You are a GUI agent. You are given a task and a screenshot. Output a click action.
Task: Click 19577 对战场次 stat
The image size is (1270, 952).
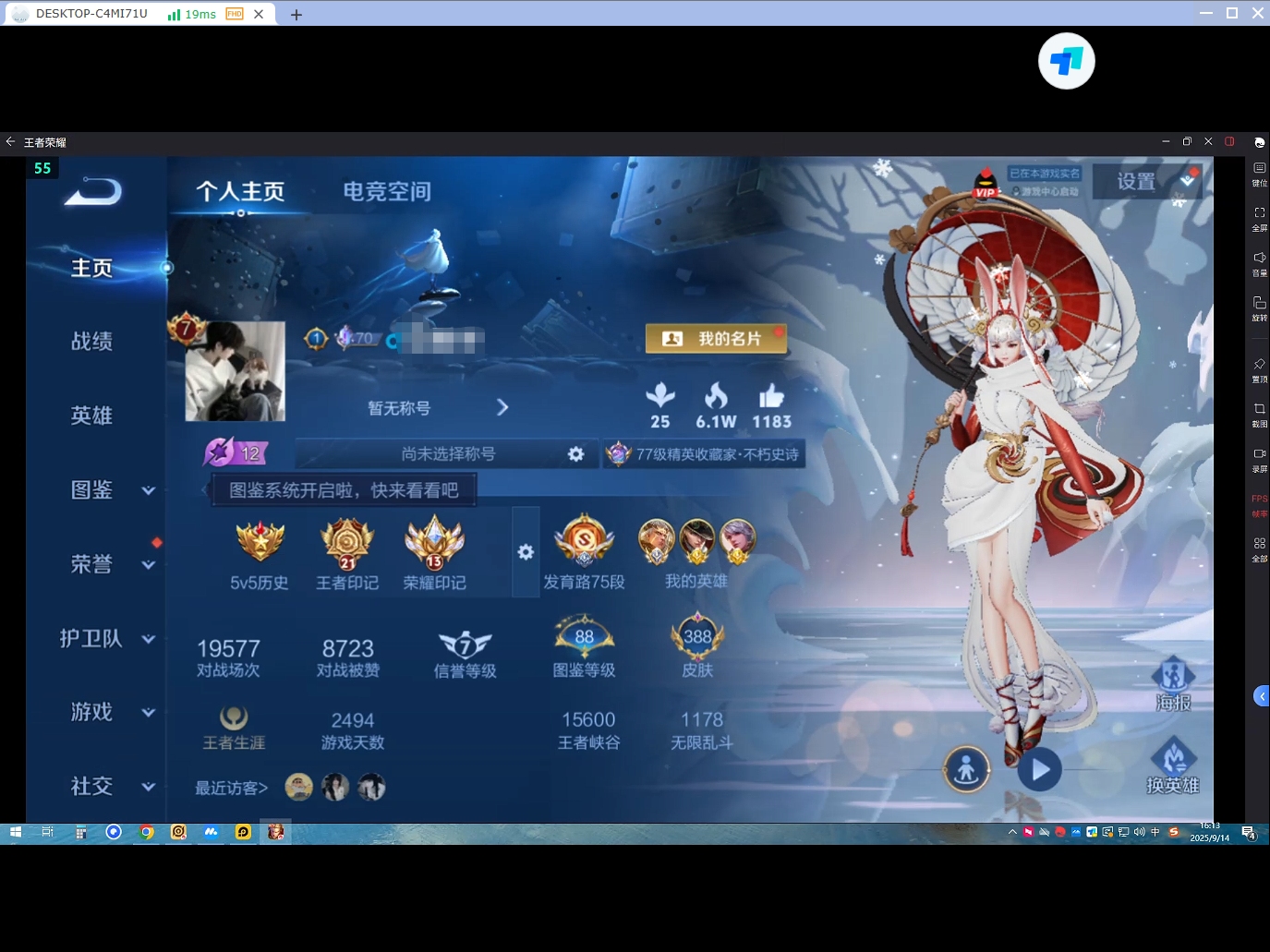pyautogui.click(x=228, y=657)
